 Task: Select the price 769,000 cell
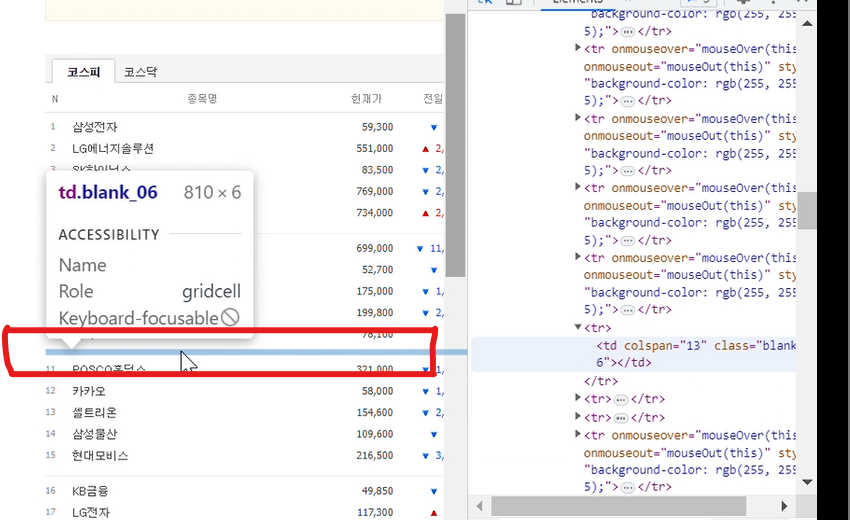(x=375, y=191)
